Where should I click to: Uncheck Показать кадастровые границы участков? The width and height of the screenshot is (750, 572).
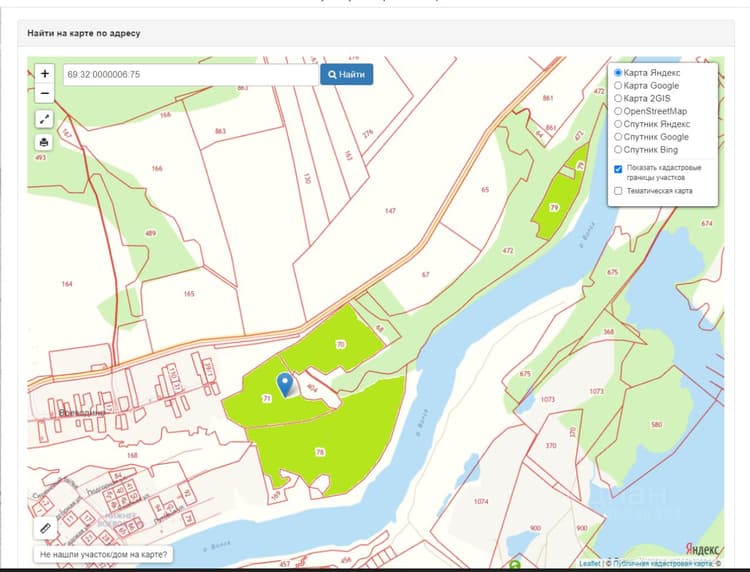click(618, 169)
